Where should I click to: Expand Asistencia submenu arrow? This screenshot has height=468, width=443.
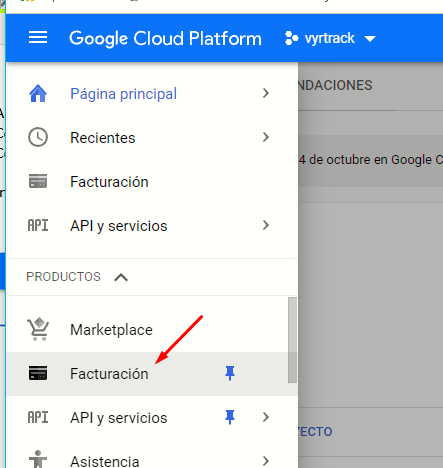[266, 461]
